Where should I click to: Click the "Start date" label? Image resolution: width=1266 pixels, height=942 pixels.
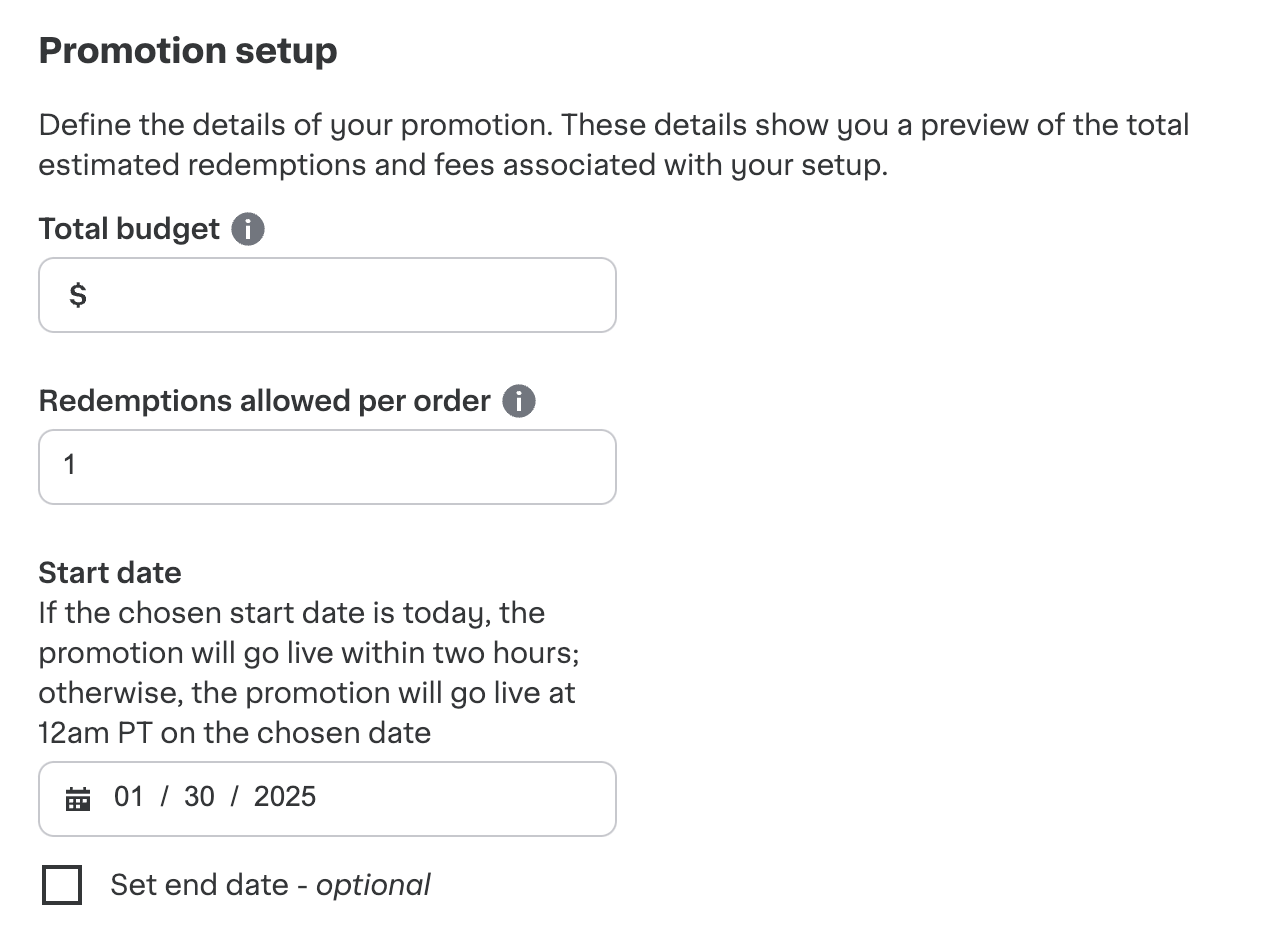[x=110, y=573]
